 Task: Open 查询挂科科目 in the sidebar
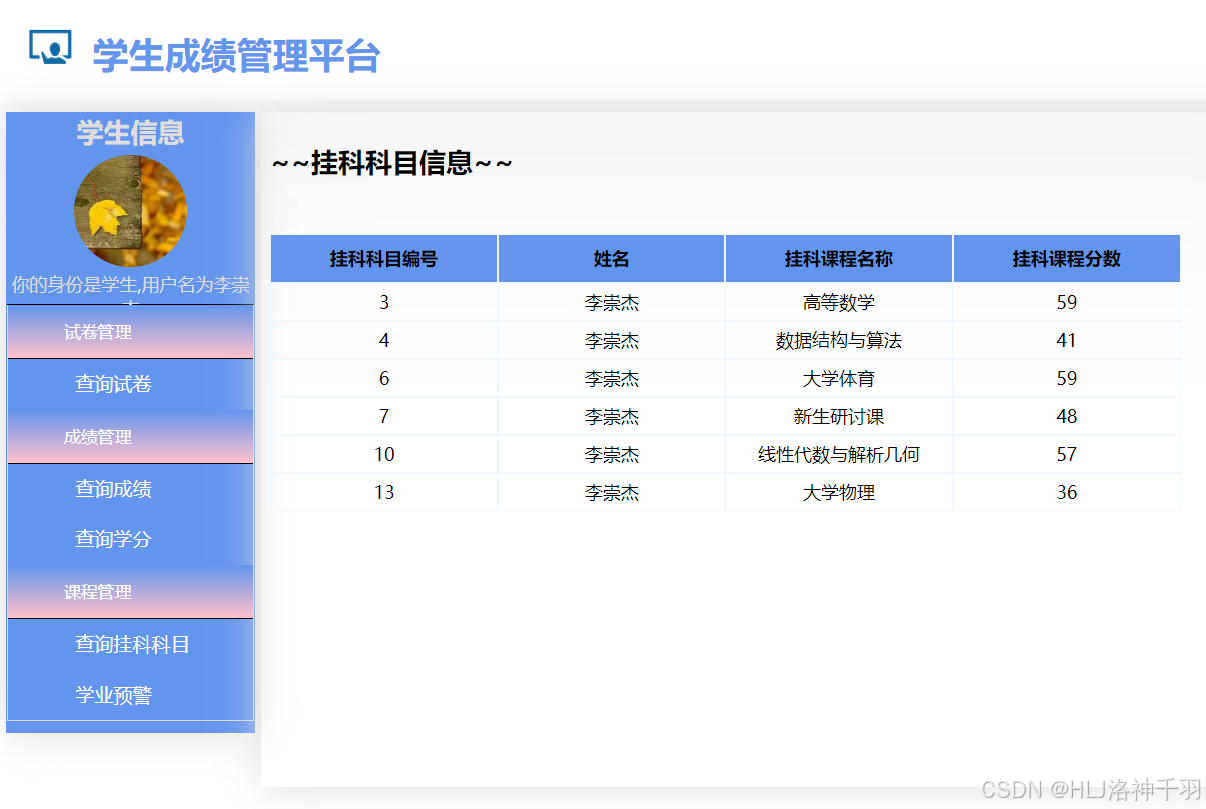[x=132, y=645]
